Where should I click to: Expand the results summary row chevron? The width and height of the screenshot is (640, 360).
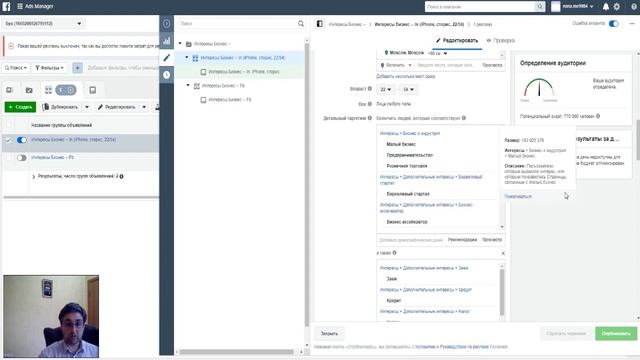click(x=33, y=177)
